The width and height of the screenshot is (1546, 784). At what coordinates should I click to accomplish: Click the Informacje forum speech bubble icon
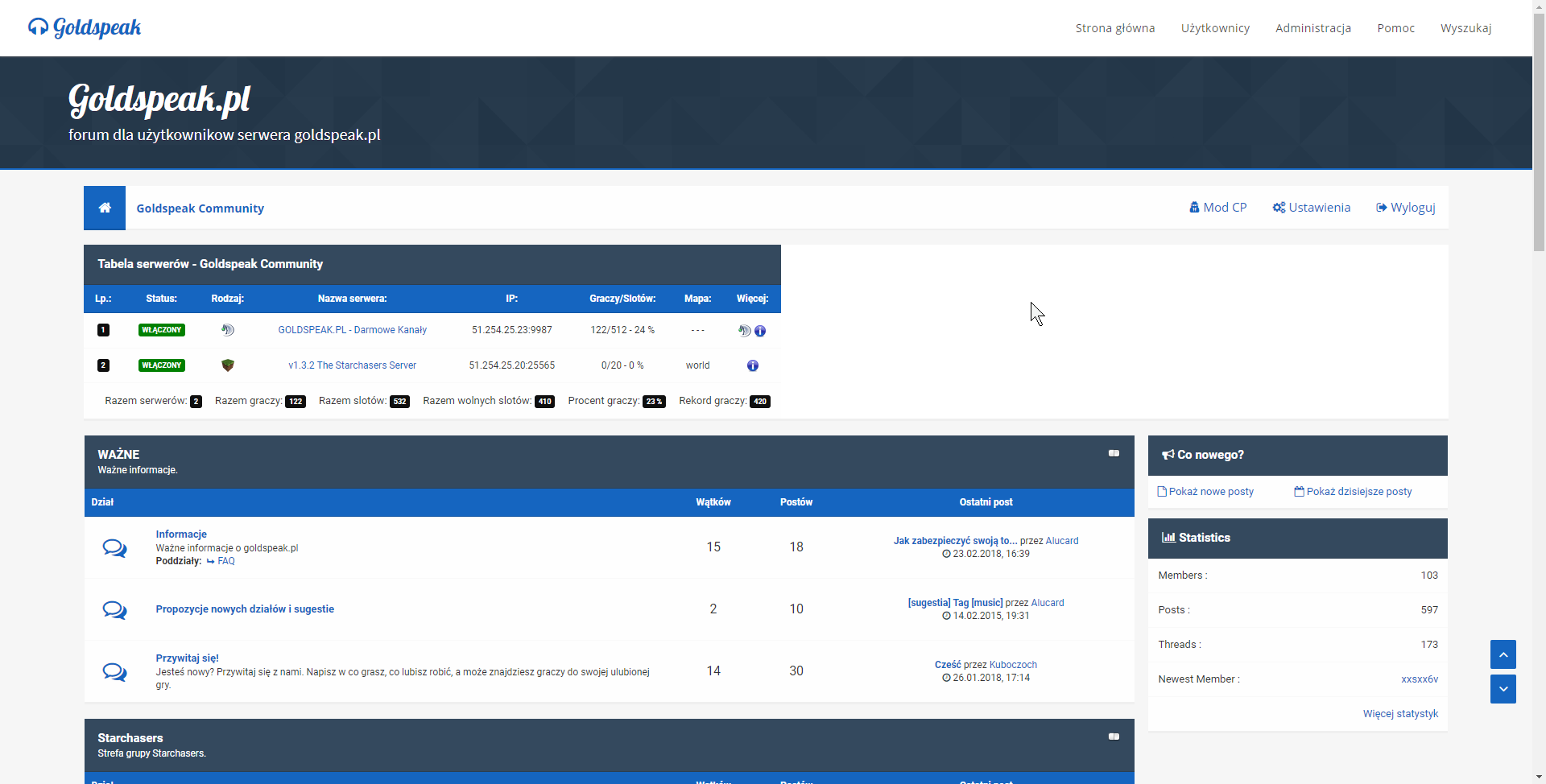pyautogui.click(x=114, y=548)
